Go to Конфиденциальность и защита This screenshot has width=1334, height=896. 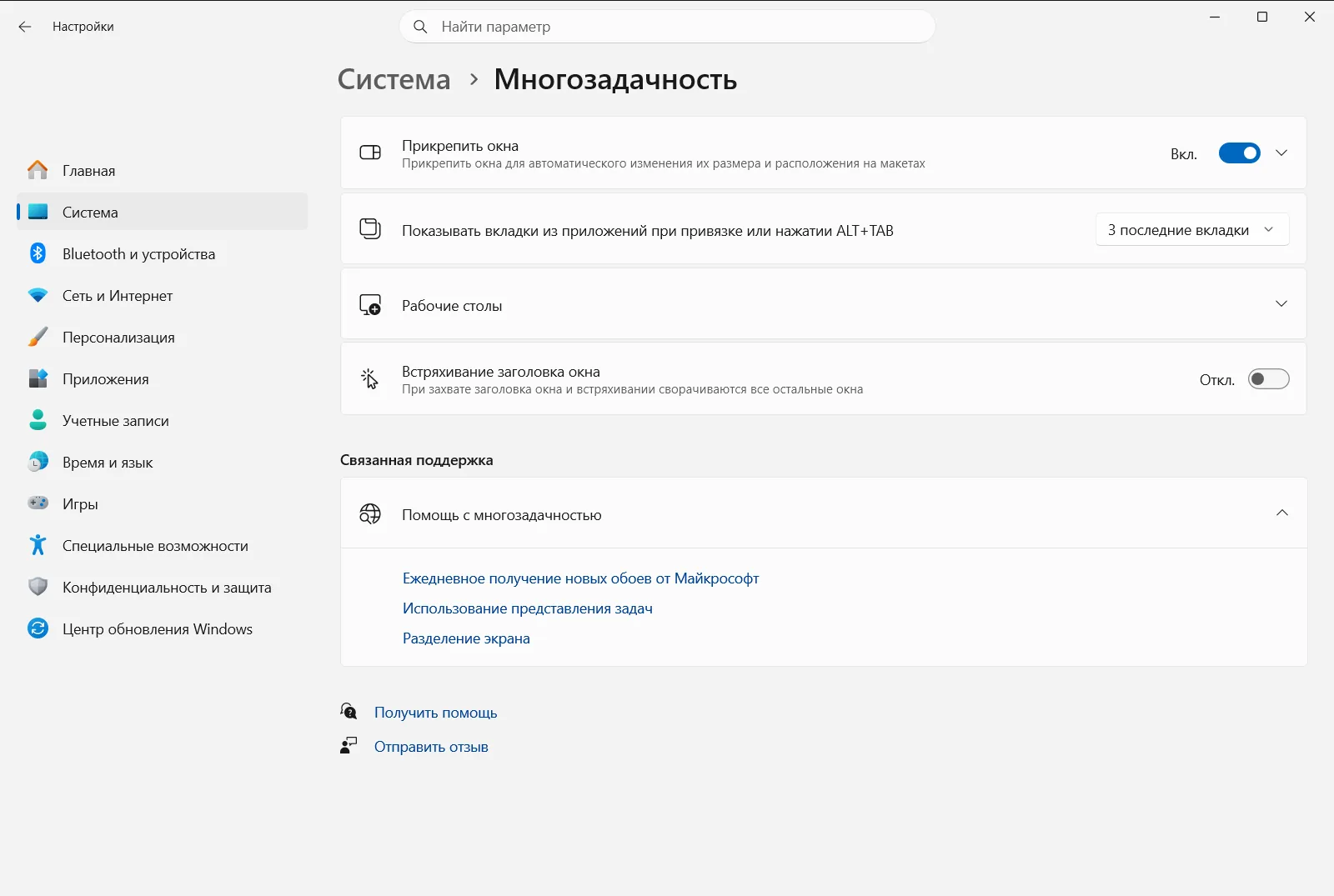[163, 587]
